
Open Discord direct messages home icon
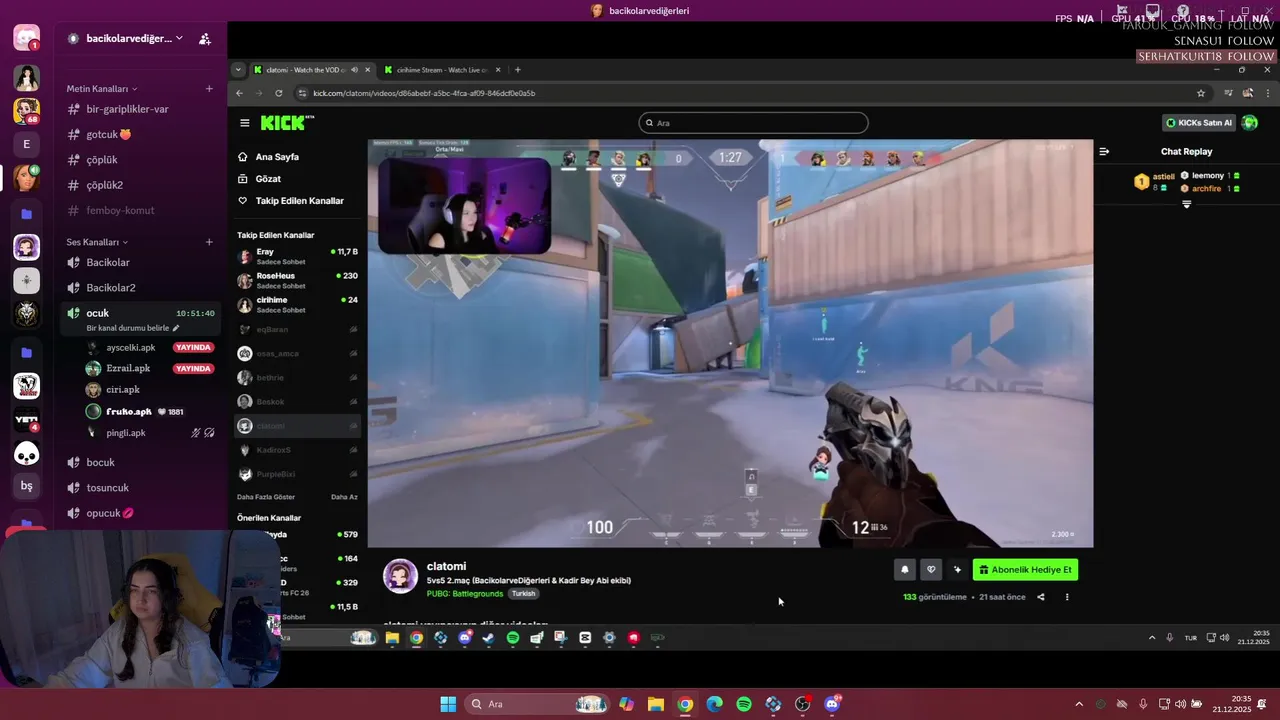27,38
